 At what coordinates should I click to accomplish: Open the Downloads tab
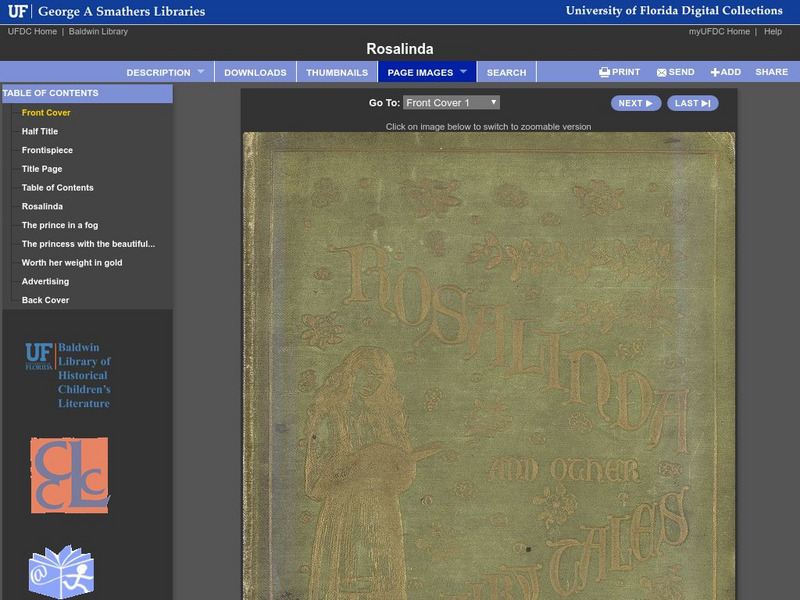[x=255, y=72]
